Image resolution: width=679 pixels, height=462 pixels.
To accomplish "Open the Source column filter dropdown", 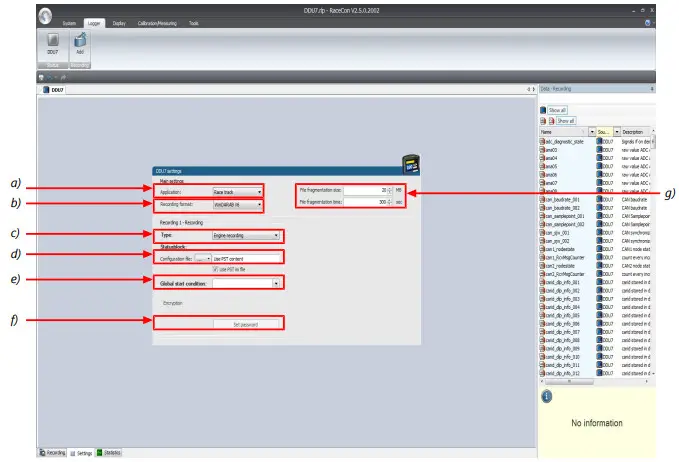I will pos(617,132).
